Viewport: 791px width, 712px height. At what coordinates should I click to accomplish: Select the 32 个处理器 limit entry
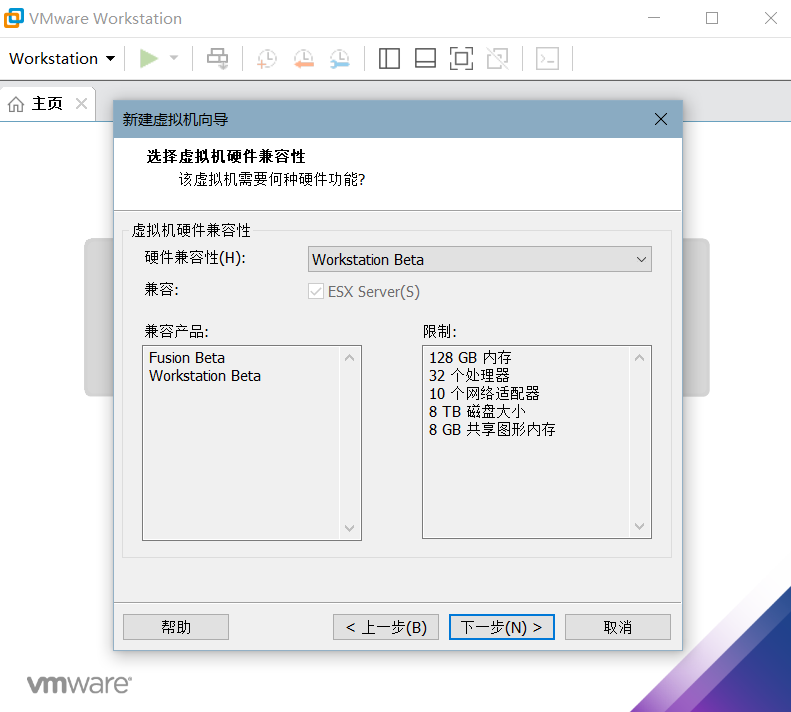click(469, 375)
